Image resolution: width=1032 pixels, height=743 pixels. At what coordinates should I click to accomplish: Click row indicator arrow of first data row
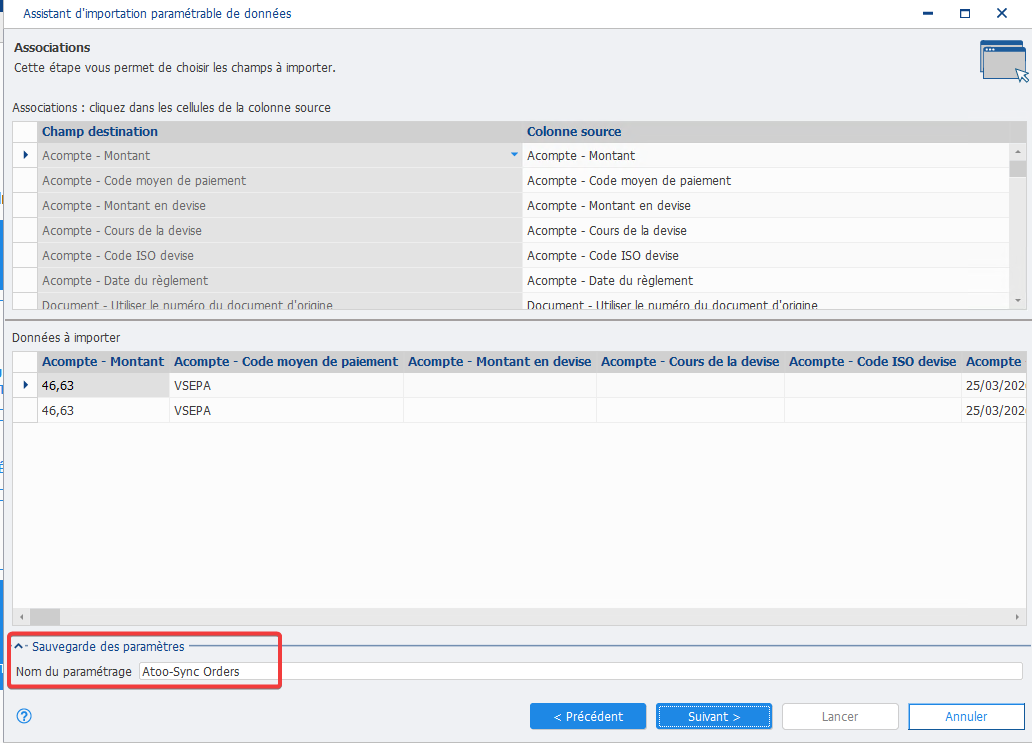(25, 385)
